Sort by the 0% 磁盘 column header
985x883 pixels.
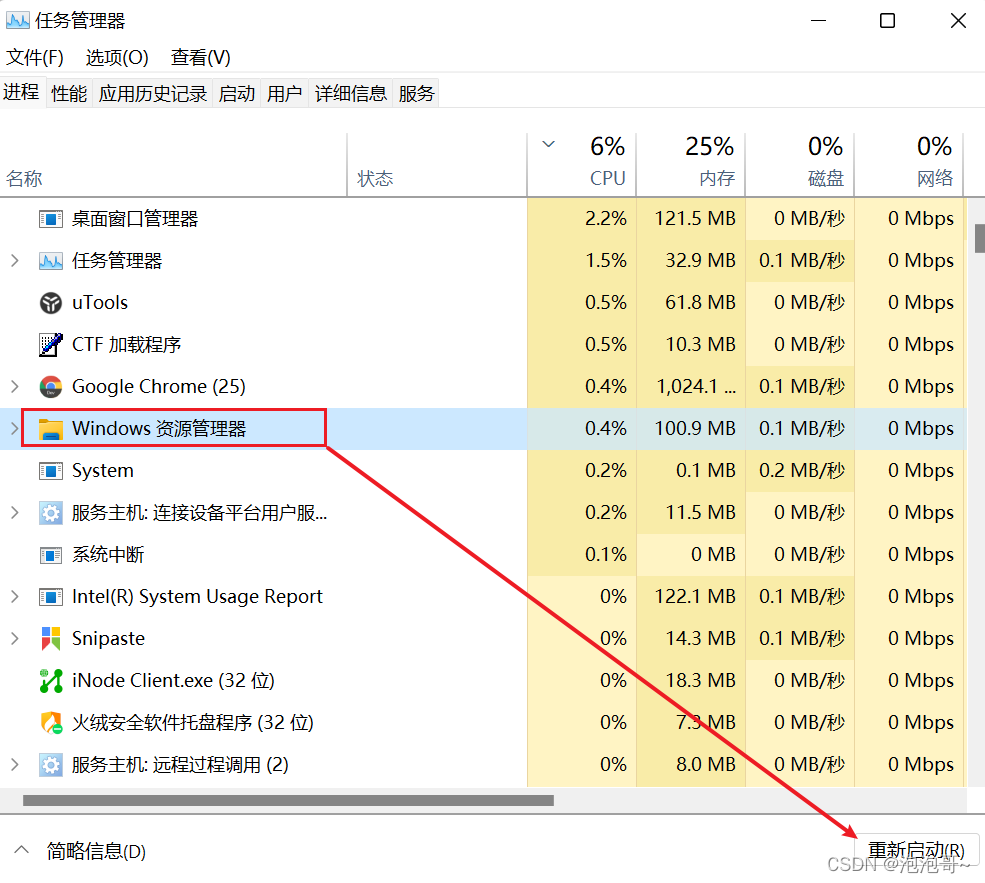(800, 165)
